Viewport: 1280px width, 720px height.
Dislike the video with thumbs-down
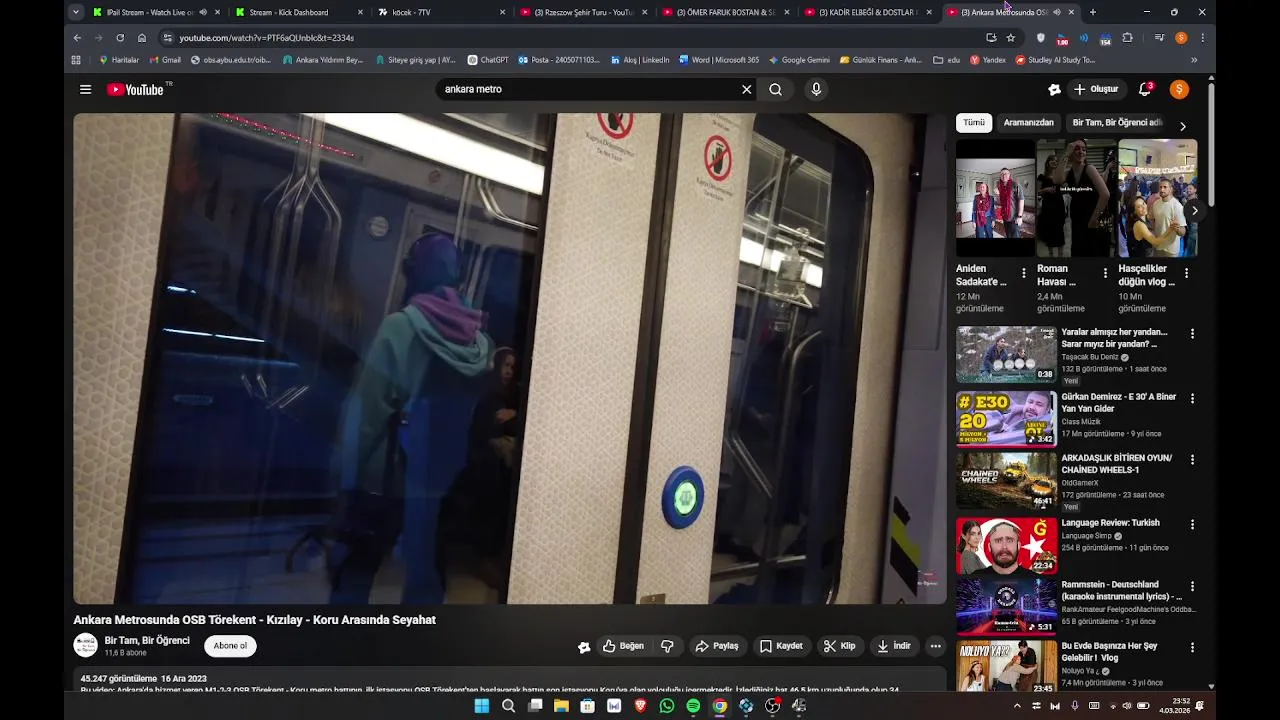point(667,646)
